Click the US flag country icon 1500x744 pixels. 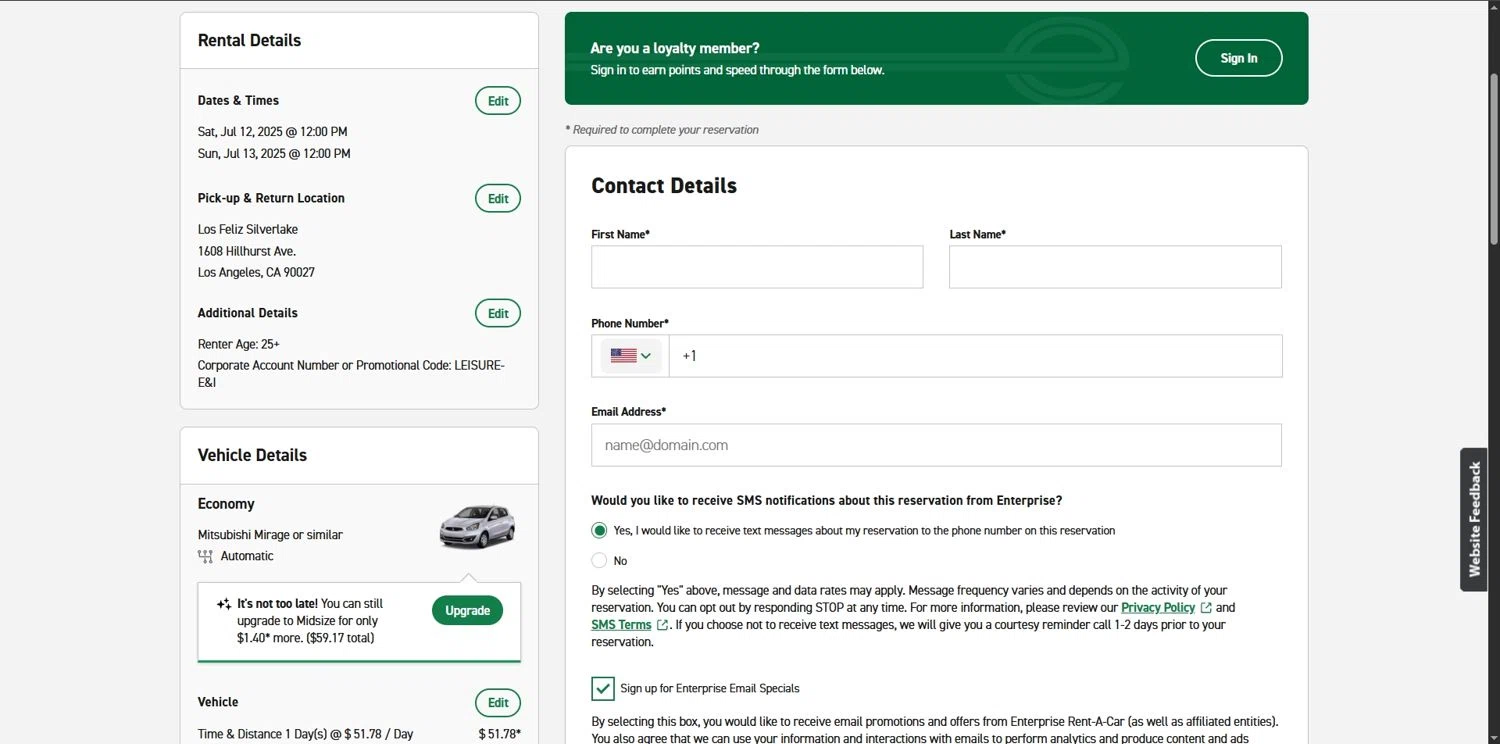pos(623,356)
